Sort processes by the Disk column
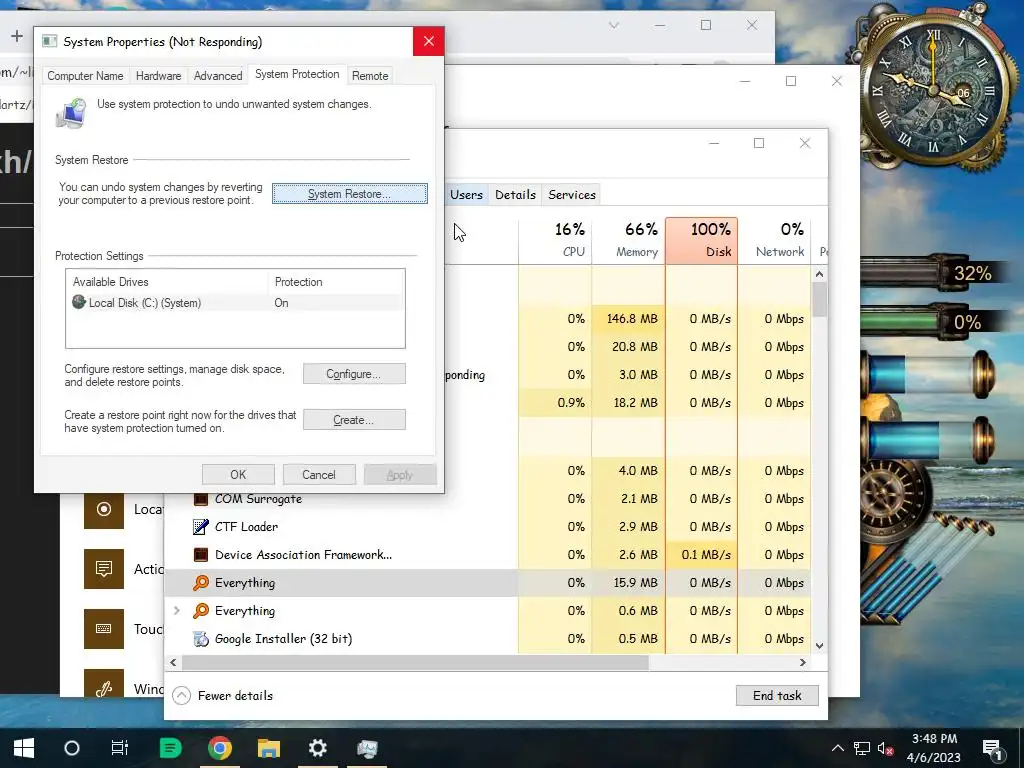This screenshot has height=768, width=1024. [701, 240]
